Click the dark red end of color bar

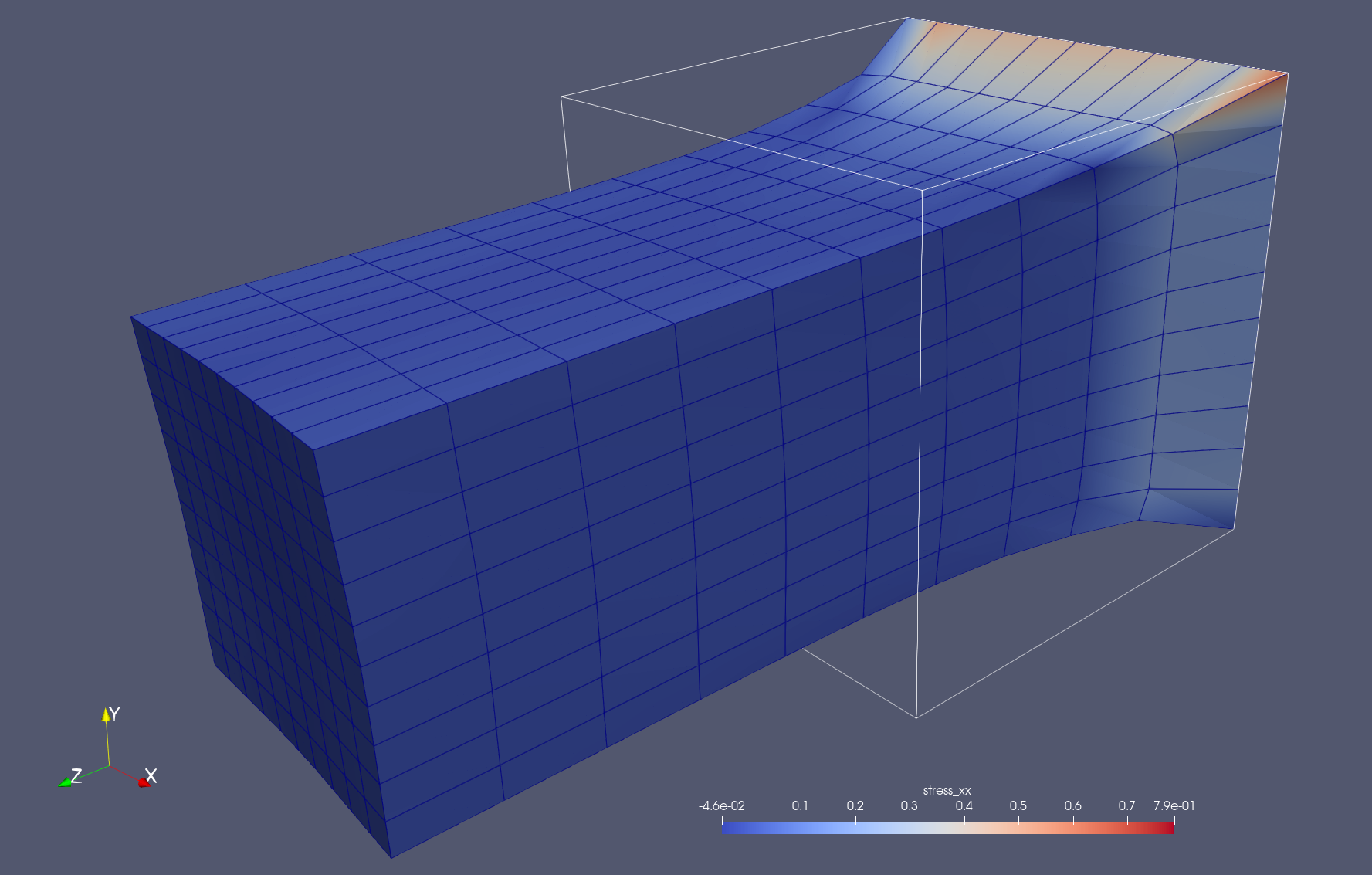click(1169, 828)
